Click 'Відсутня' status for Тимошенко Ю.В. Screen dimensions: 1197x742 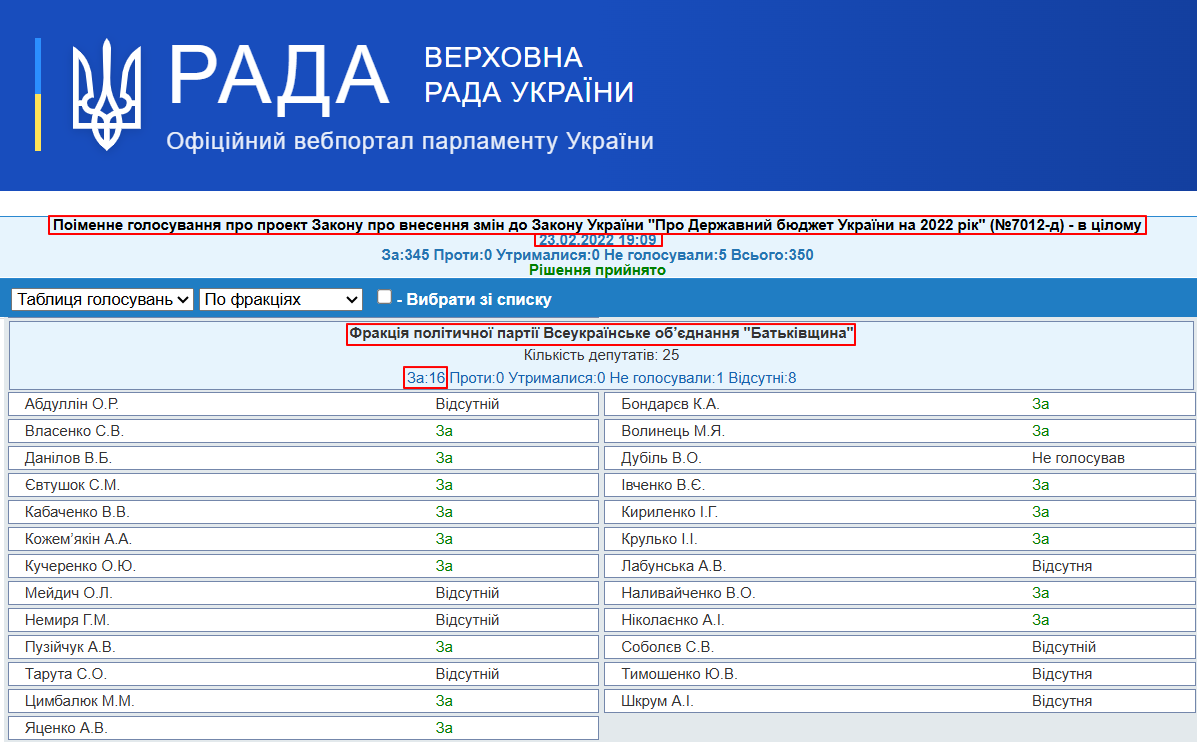pyautogui.click(x=1062, y=674)
